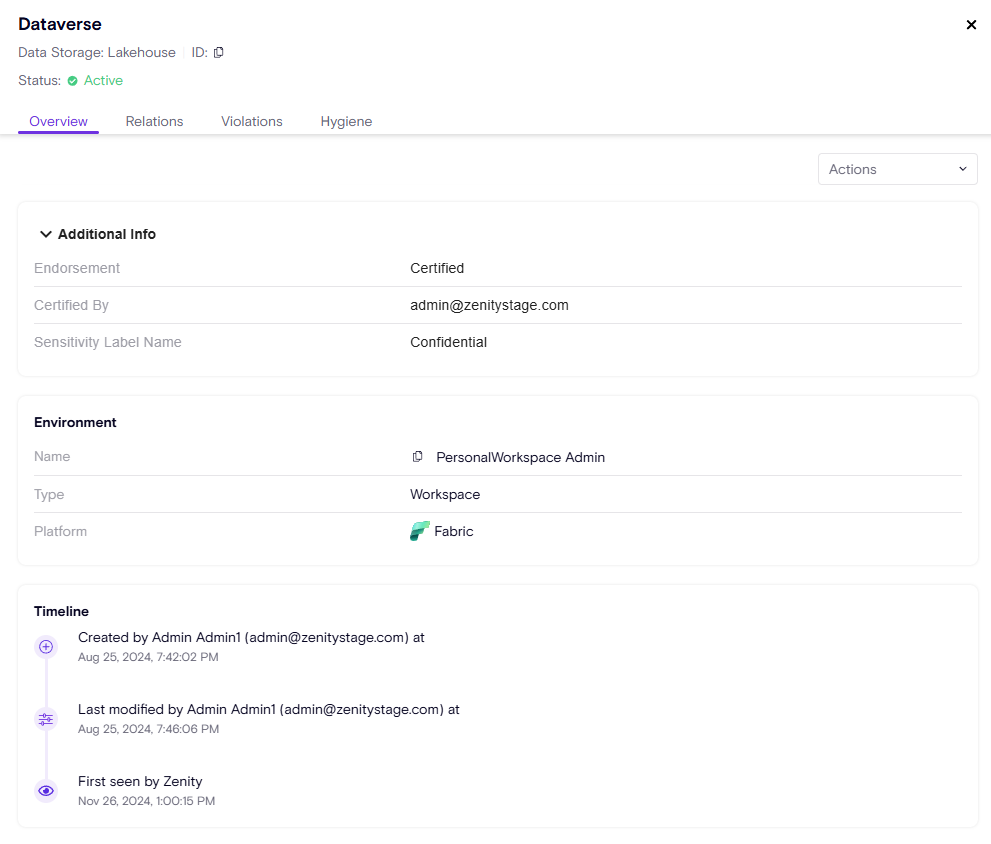Click the Fabric platform logo icon
Screen dimensions: 991x844
coord(420,531)
